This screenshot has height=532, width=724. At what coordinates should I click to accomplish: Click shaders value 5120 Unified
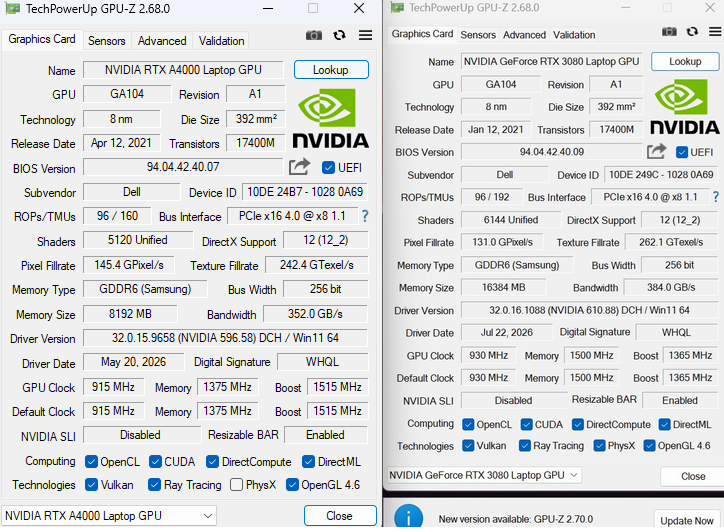pos(138,240)
